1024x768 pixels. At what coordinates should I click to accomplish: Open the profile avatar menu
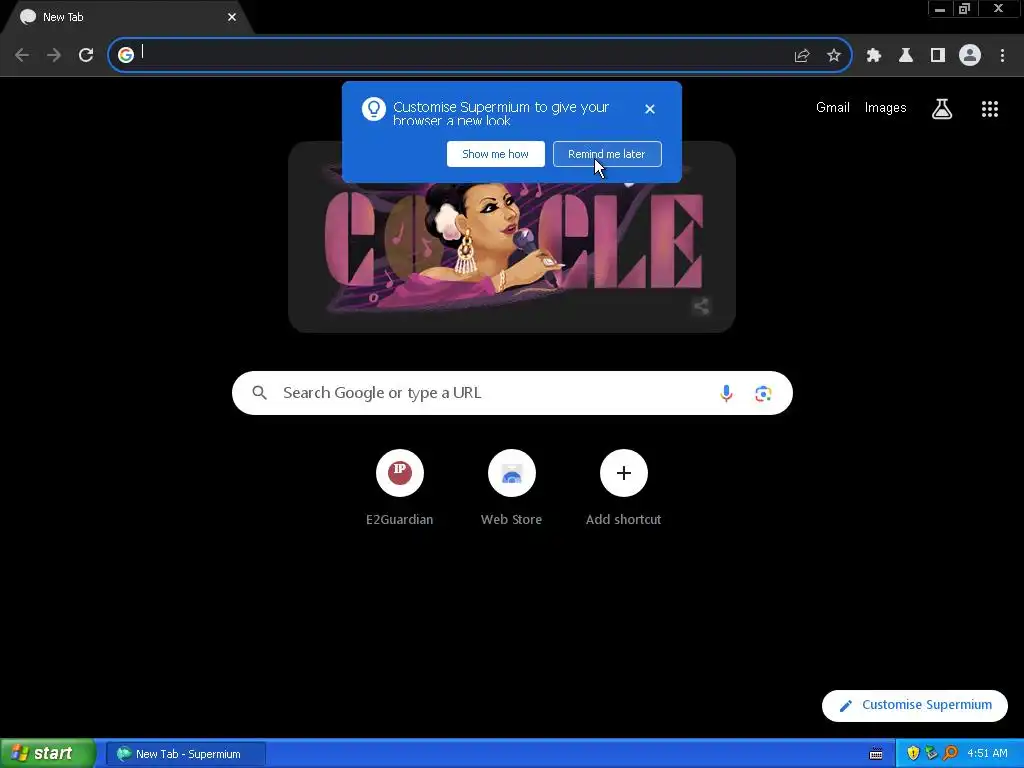pos(970,56)
